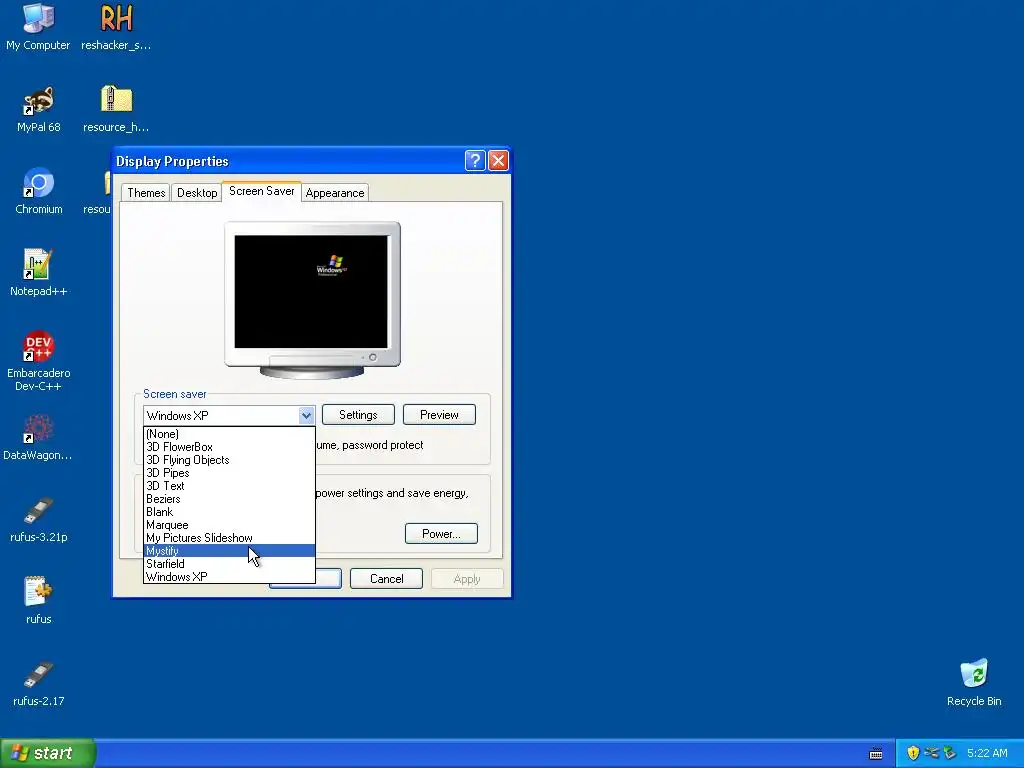Select the rufus text file icon

pyautogui.click(x=39, y=601)
